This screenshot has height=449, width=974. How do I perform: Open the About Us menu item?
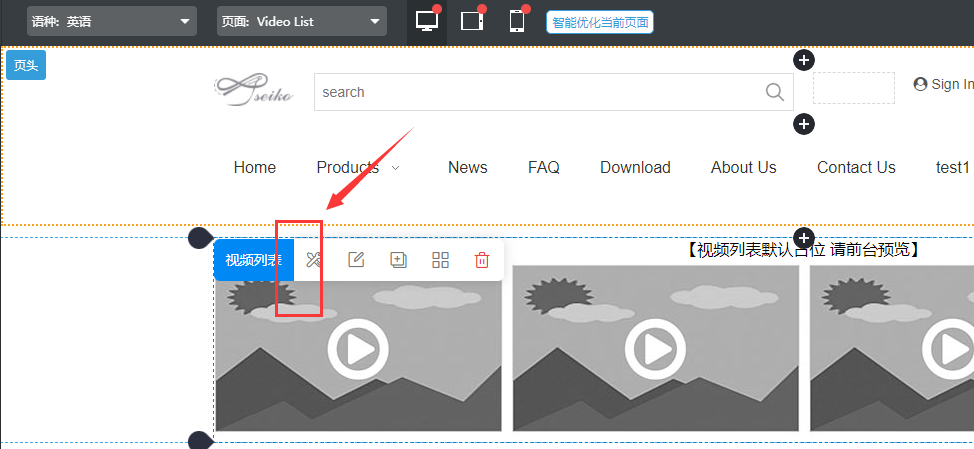click(743, 168)
